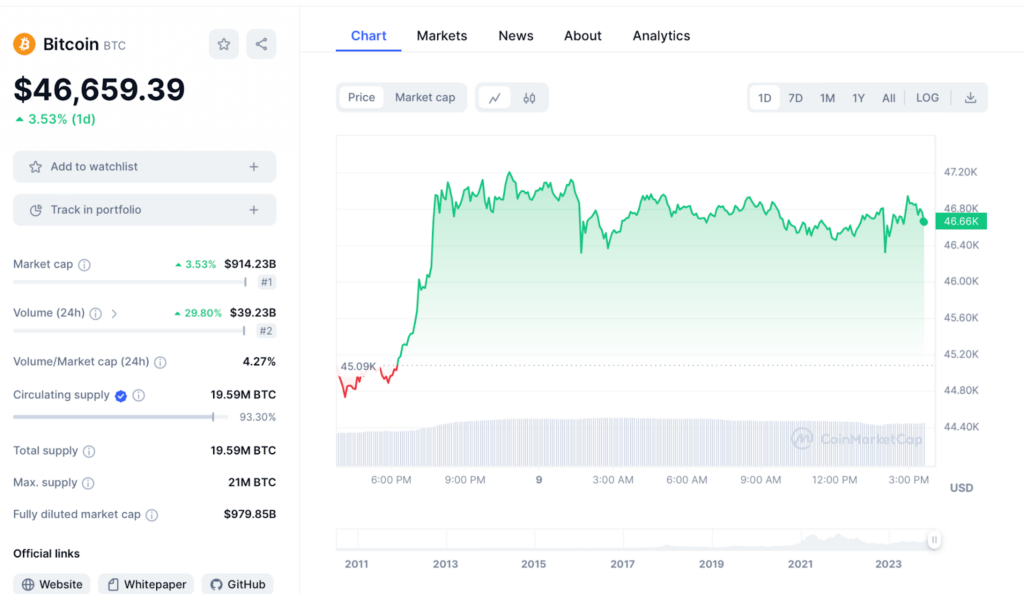The height and width of the screenshot is (594, 1024).
Task: Click the $979.85B fully diluted value
Action: [250, 514]
